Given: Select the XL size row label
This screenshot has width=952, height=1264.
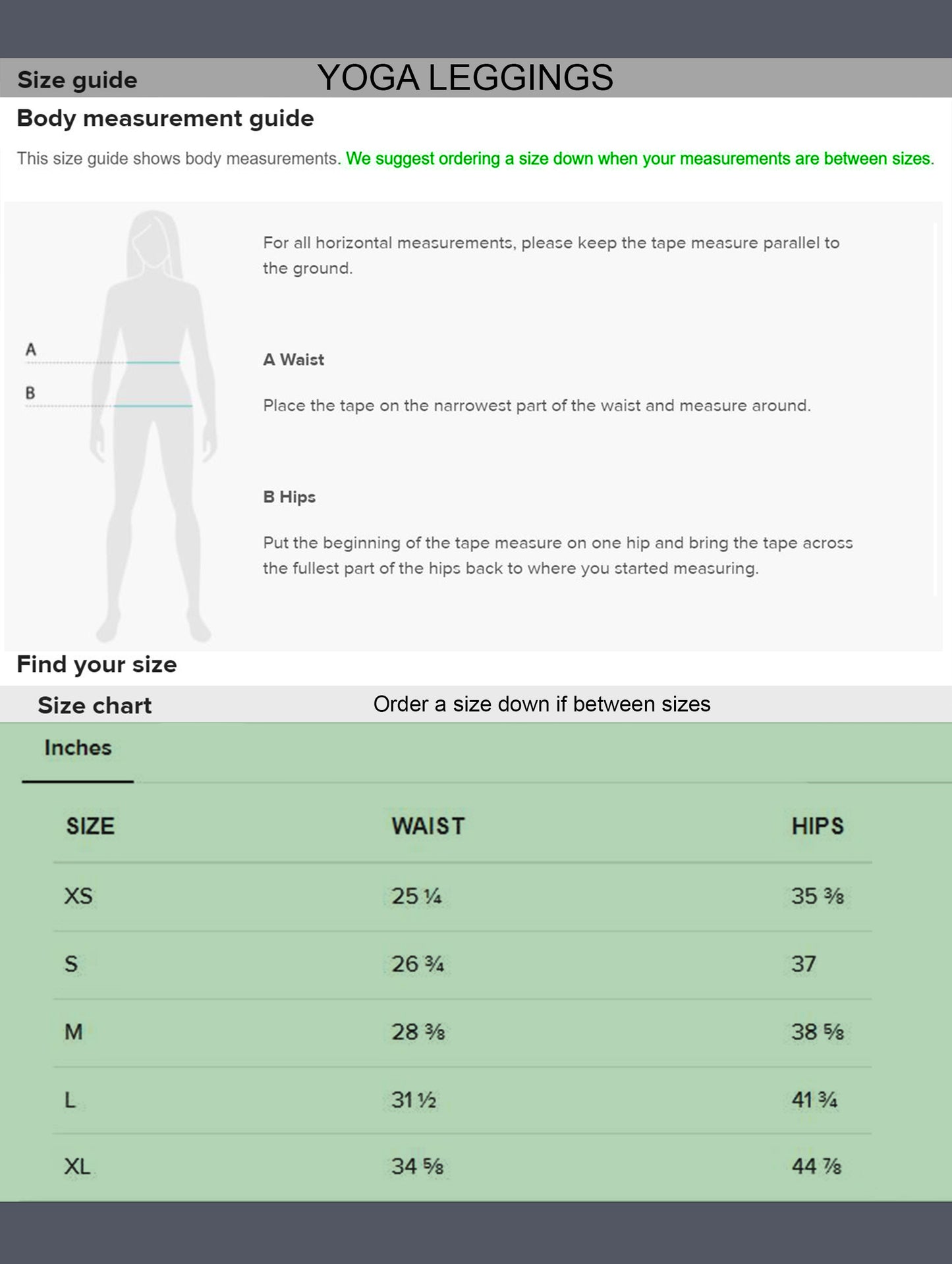Looking at the screenshot, I should (77, 1167).
